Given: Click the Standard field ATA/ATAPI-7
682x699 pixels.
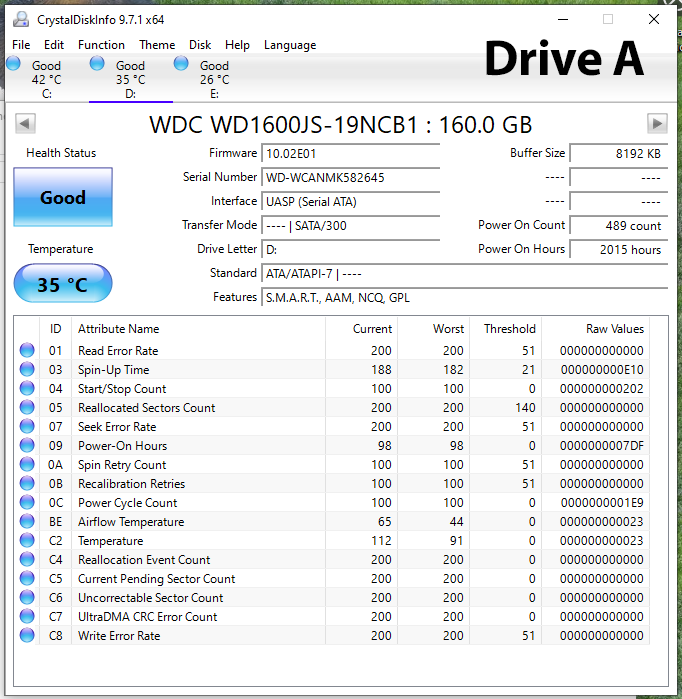Looking at the screenshot, I should pyautogui.click(x=464, y=274).
